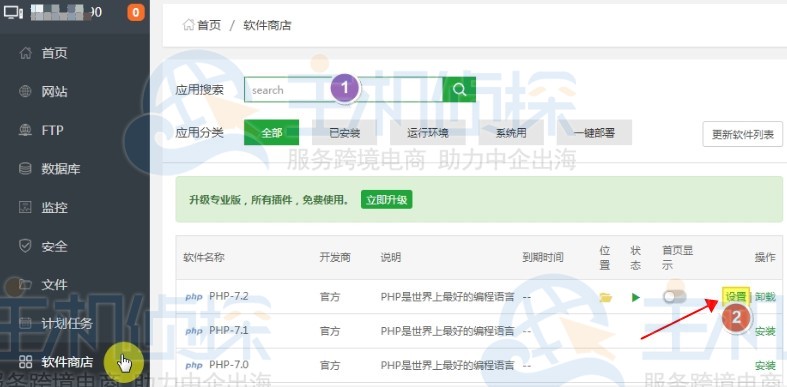Click 官方 developer in PHP-7.2 row

point(330,297)
